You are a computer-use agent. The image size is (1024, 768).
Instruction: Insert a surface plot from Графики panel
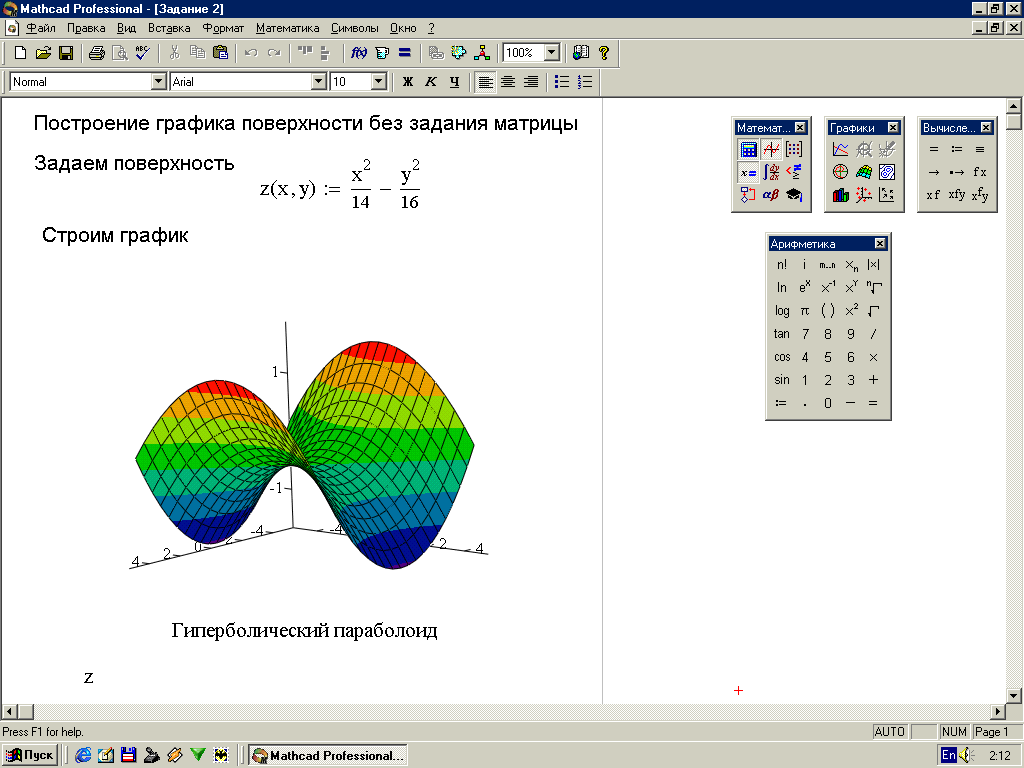coord(863,172)
